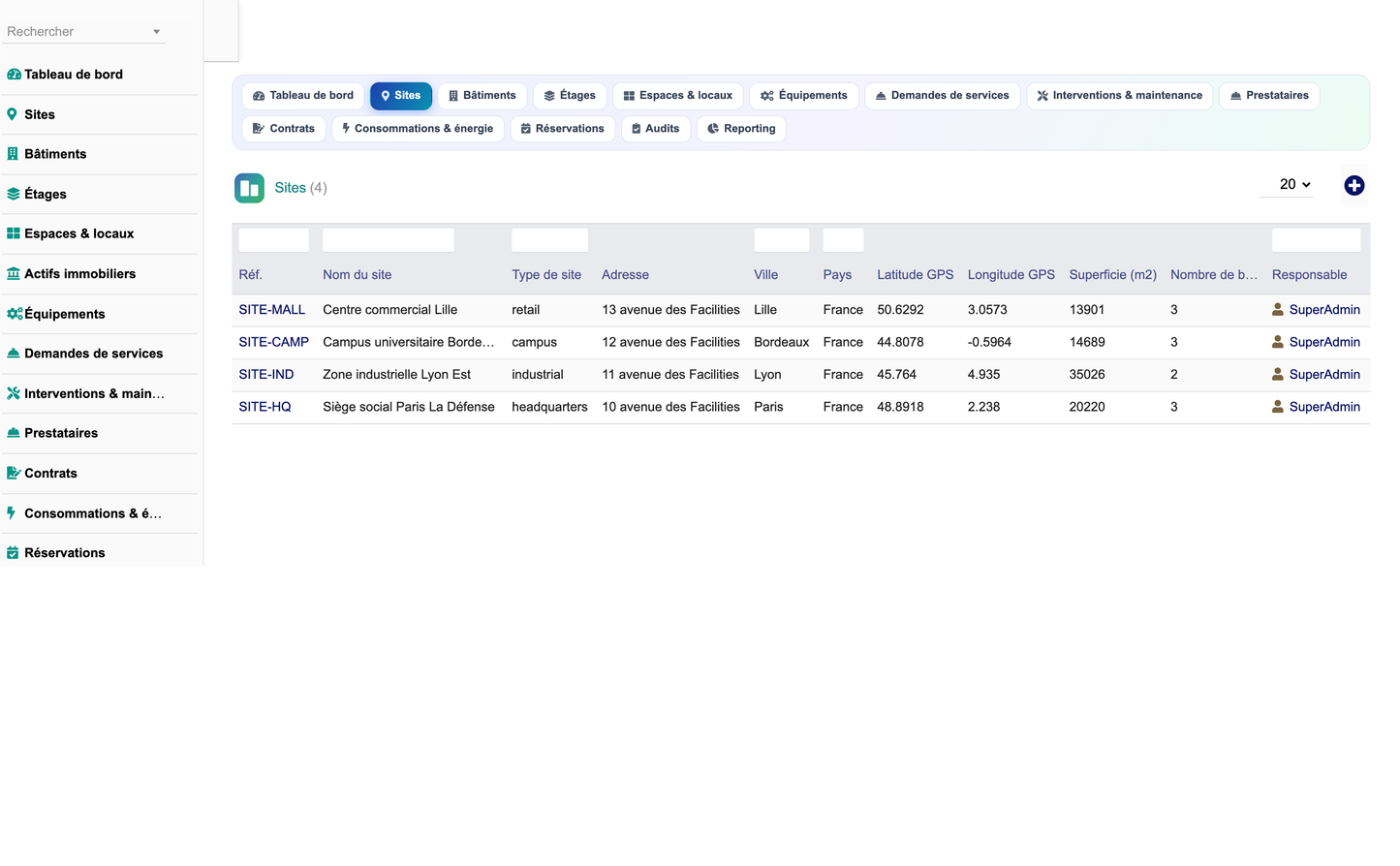Click the Ville filter input field
This screenshot has height=866, width=1400.
[782, 240]
